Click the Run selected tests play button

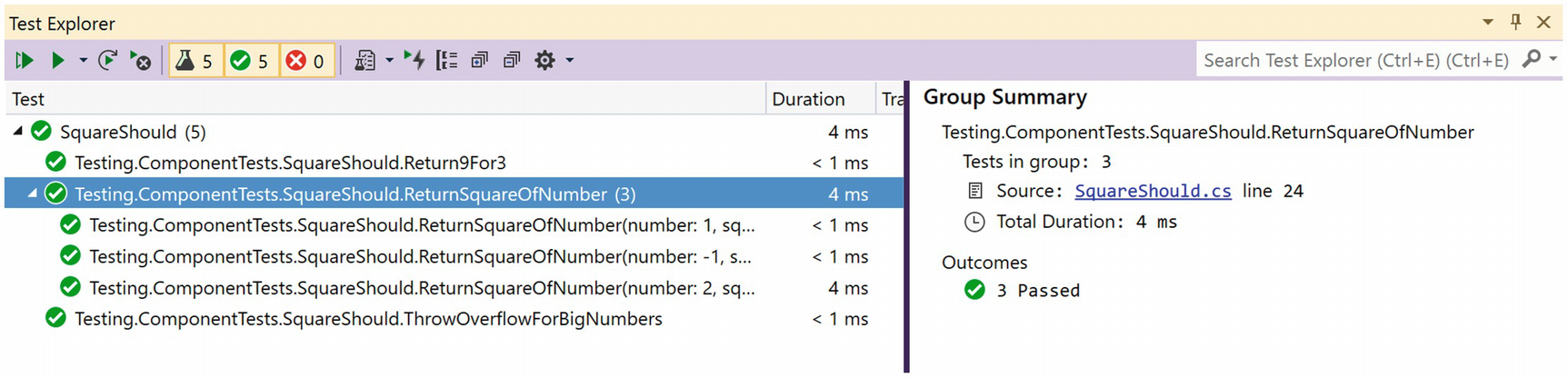click(57, 61)
